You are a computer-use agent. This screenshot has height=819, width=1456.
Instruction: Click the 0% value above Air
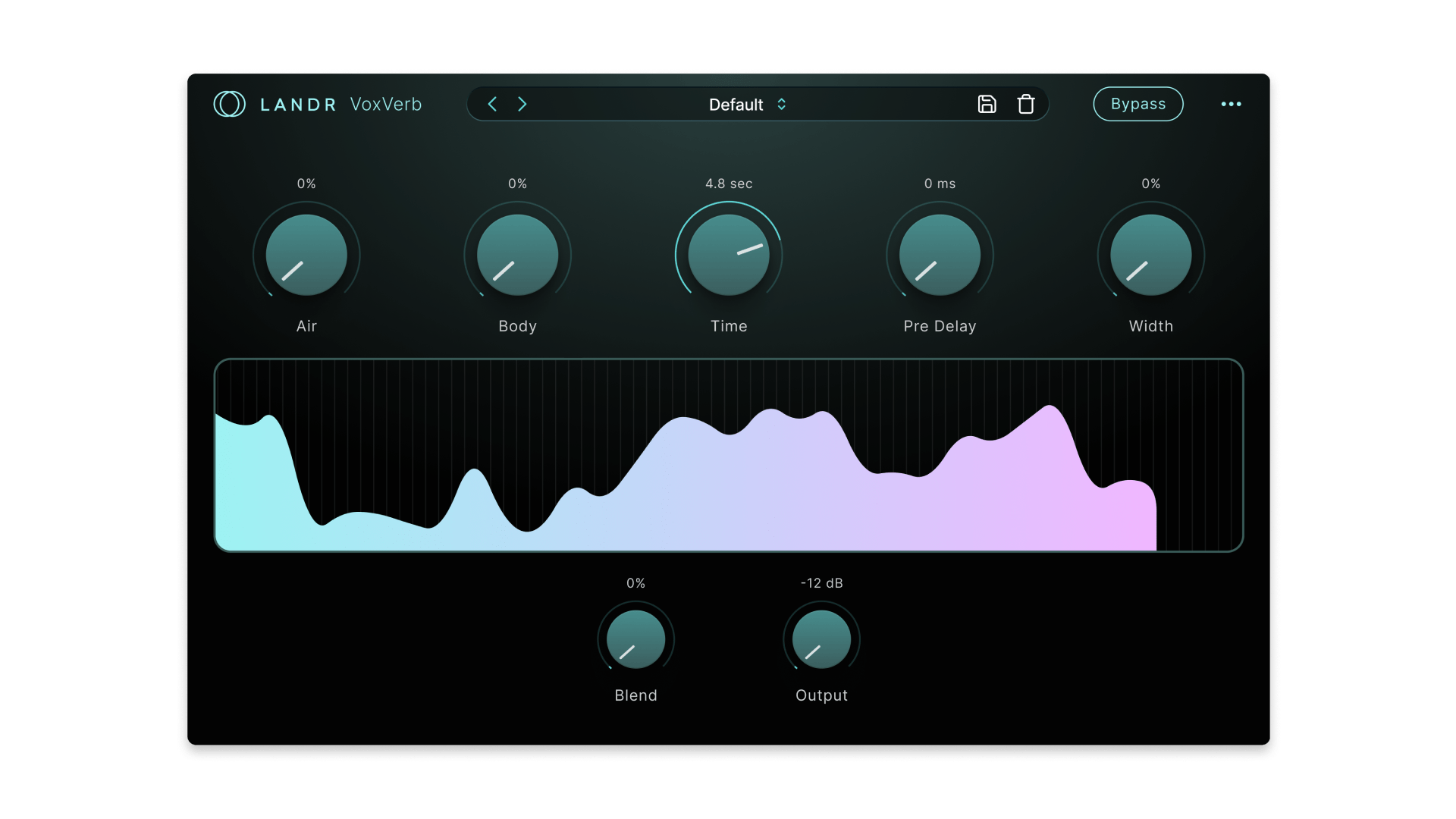pyautogui.click(x=306, y=184)
